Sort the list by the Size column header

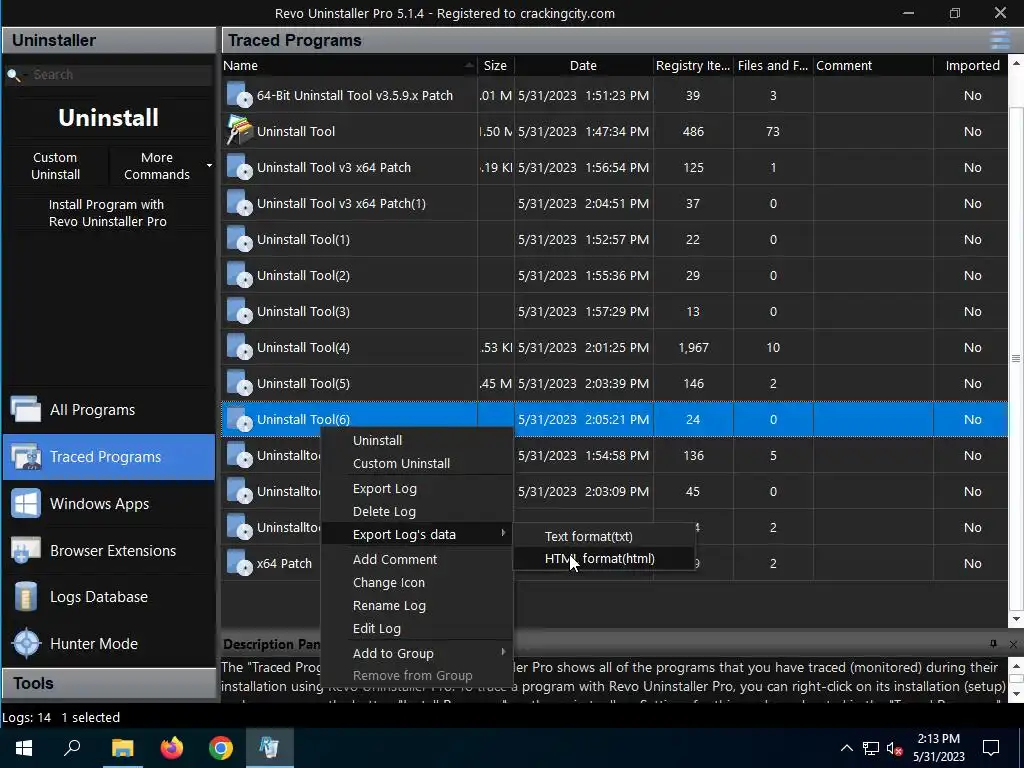(495, 65)
